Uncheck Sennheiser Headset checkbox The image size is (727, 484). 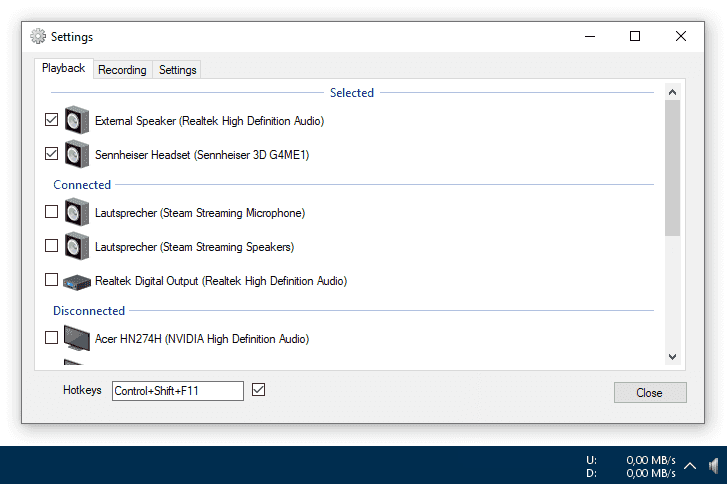tap(51, 153)
